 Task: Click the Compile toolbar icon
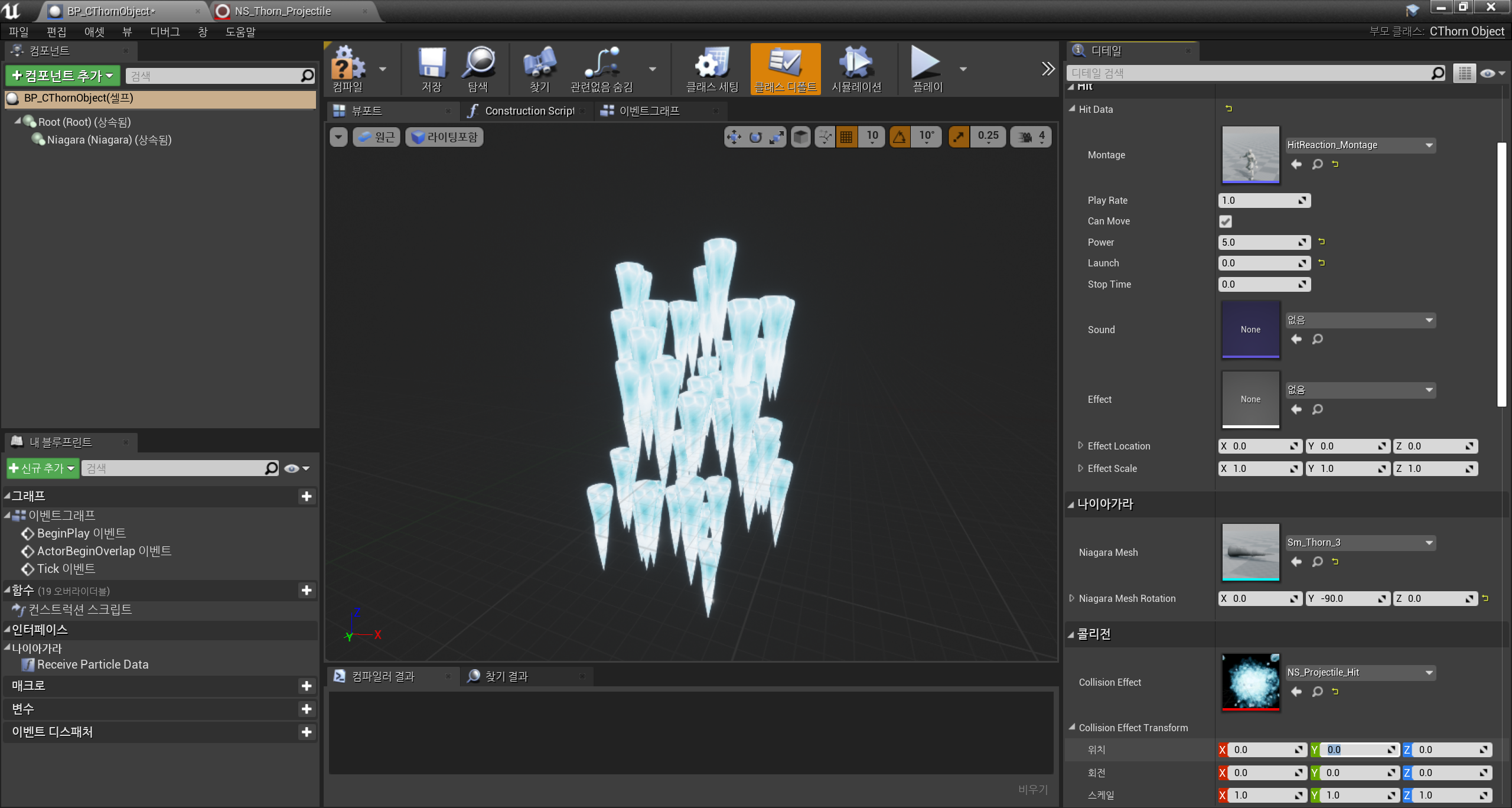(348, 63)
